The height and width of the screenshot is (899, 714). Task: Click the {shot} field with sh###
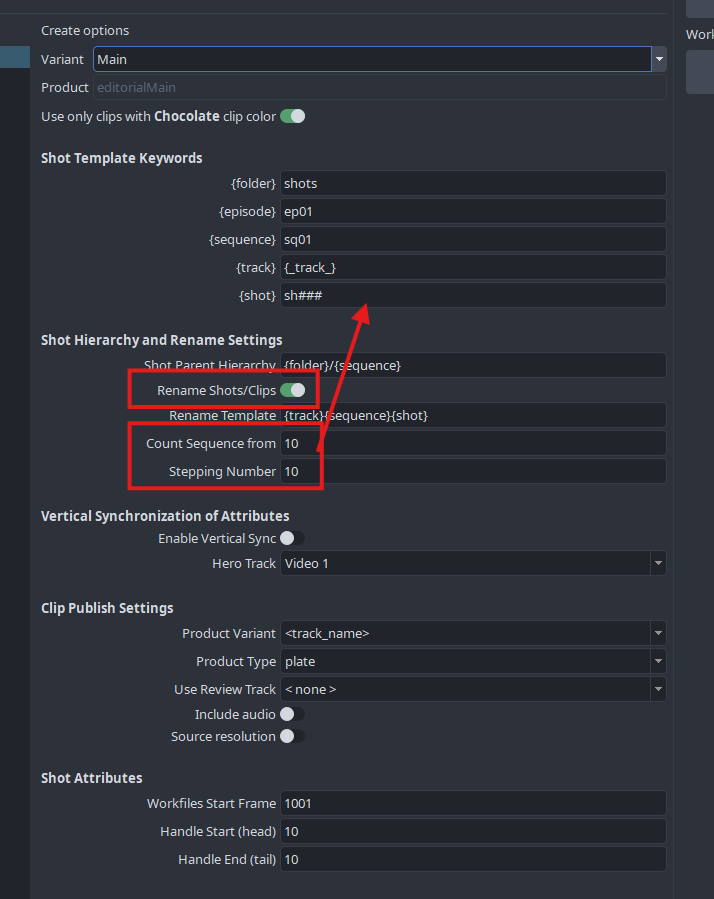click(x=473, y=296)
